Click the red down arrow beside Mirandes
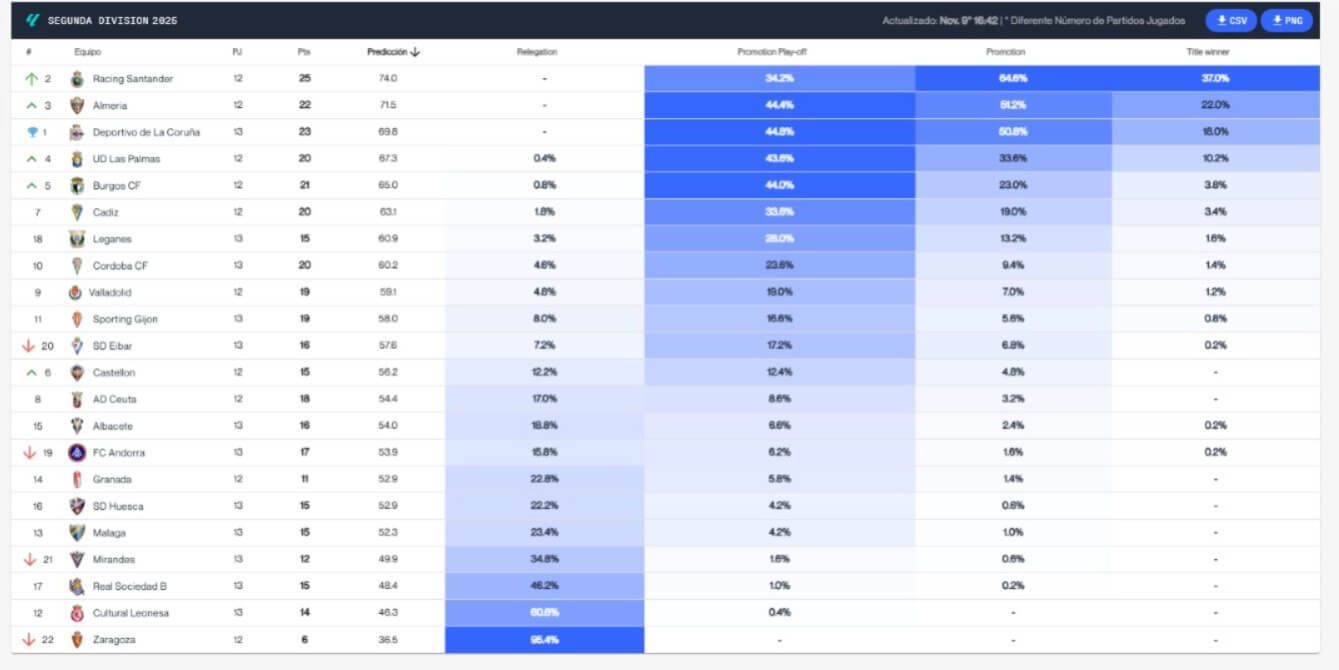This screenshot has height=670, width=1339. (x=31, y=559)
